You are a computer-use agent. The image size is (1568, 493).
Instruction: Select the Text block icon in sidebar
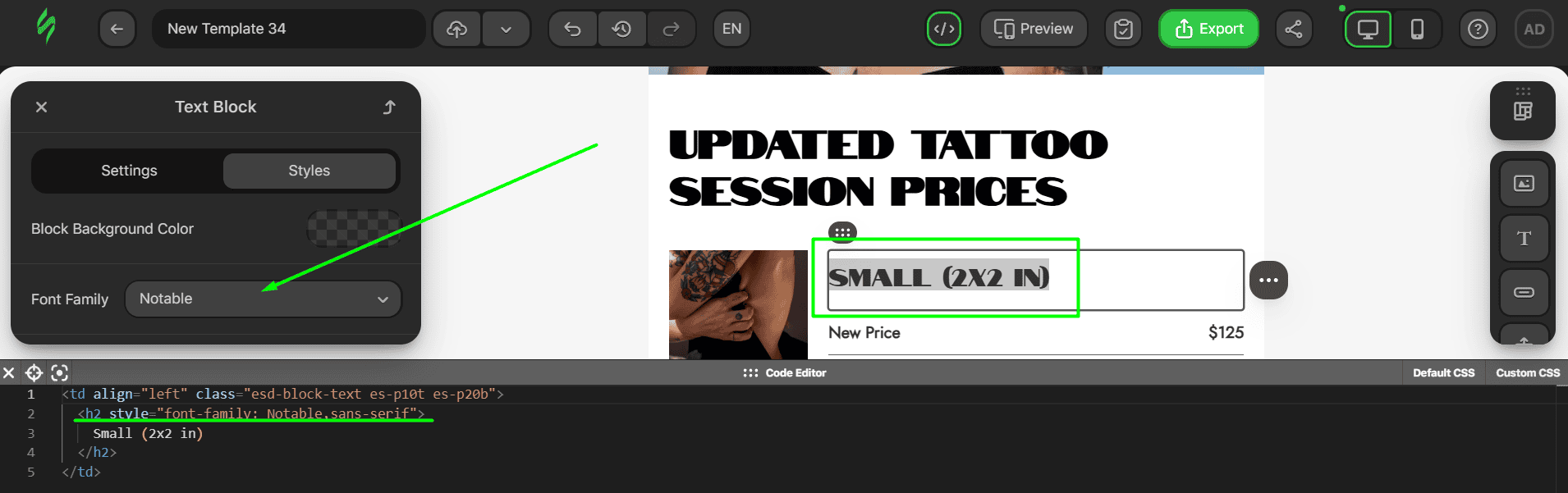[1524, 238]
